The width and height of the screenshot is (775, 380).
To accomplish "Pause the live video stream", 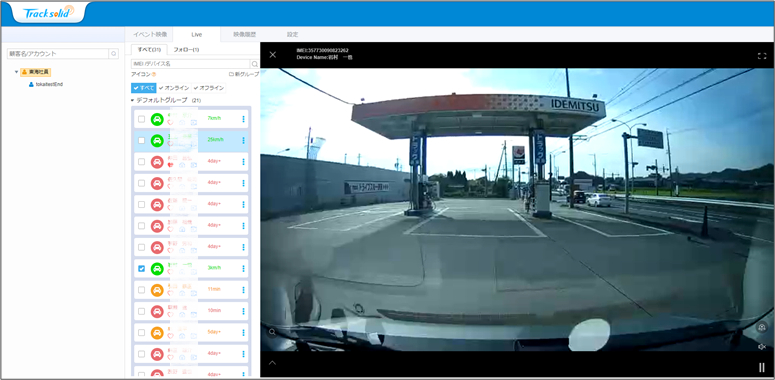I will (x=762, y=367).
